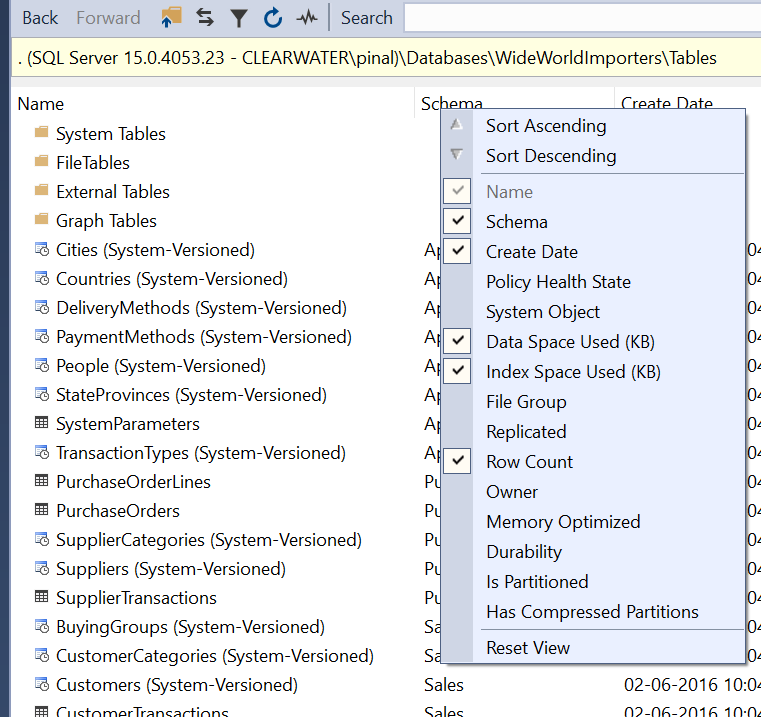The image size is (761, 717).
Task: Select the Cities temporal table icon
Action: (x=42, y=249)
